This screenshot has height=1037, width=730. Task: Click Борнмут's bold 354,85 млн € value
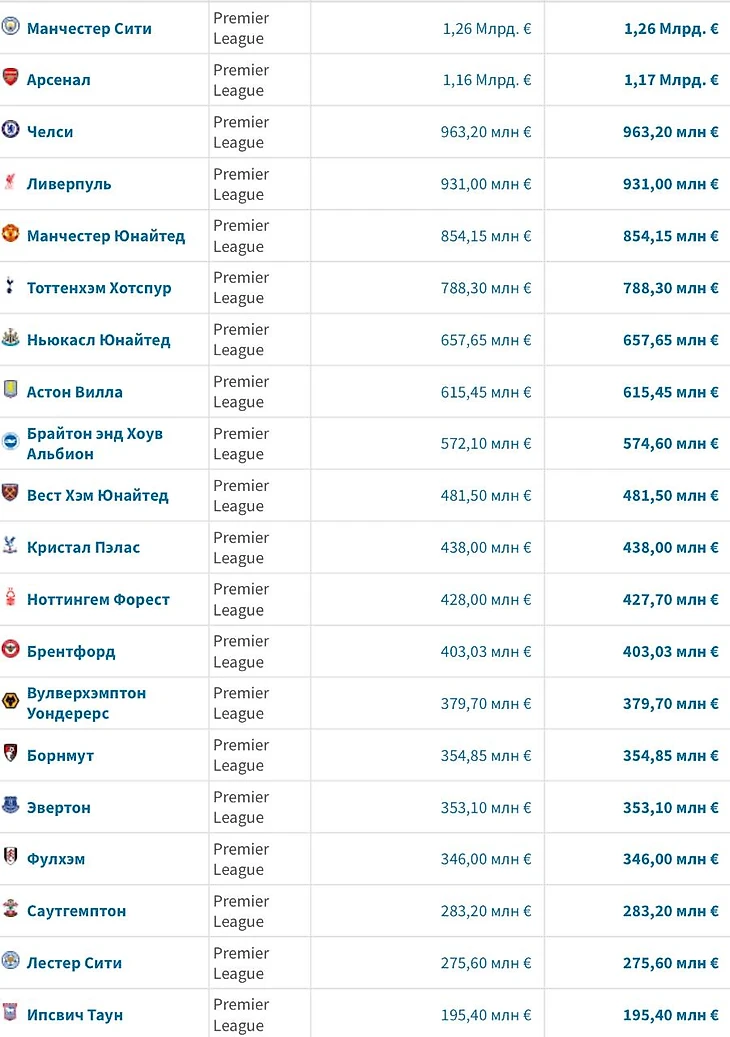pos(670,756)
